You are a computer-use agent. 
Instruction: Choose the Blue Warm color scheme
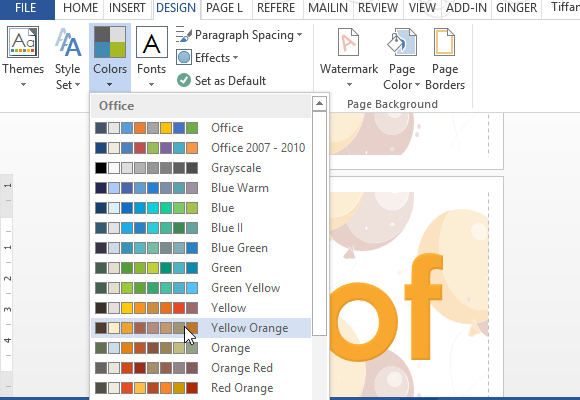click(201, 188)
